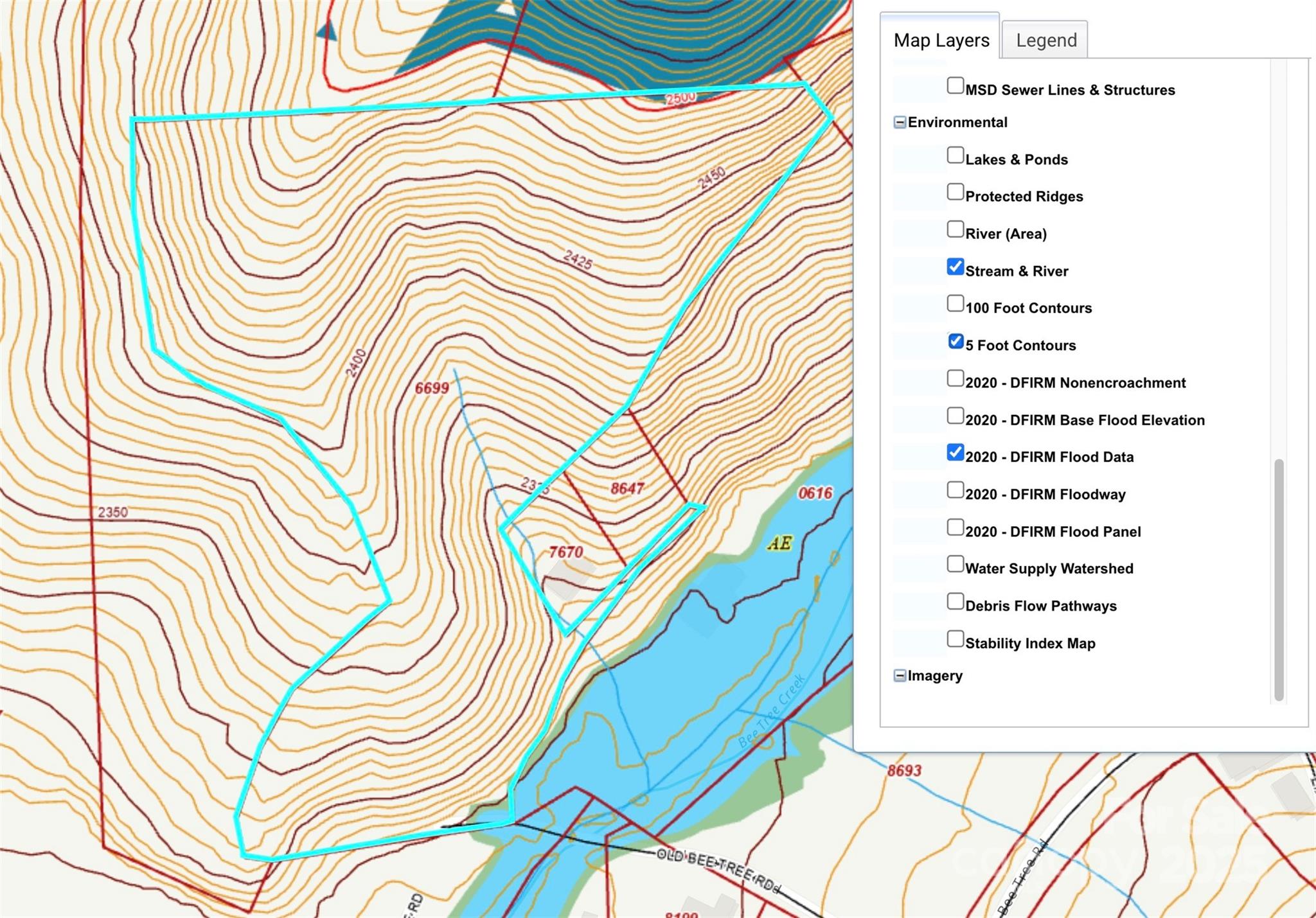Enable 100 Foot Contours layer

(x=955, y=303)
